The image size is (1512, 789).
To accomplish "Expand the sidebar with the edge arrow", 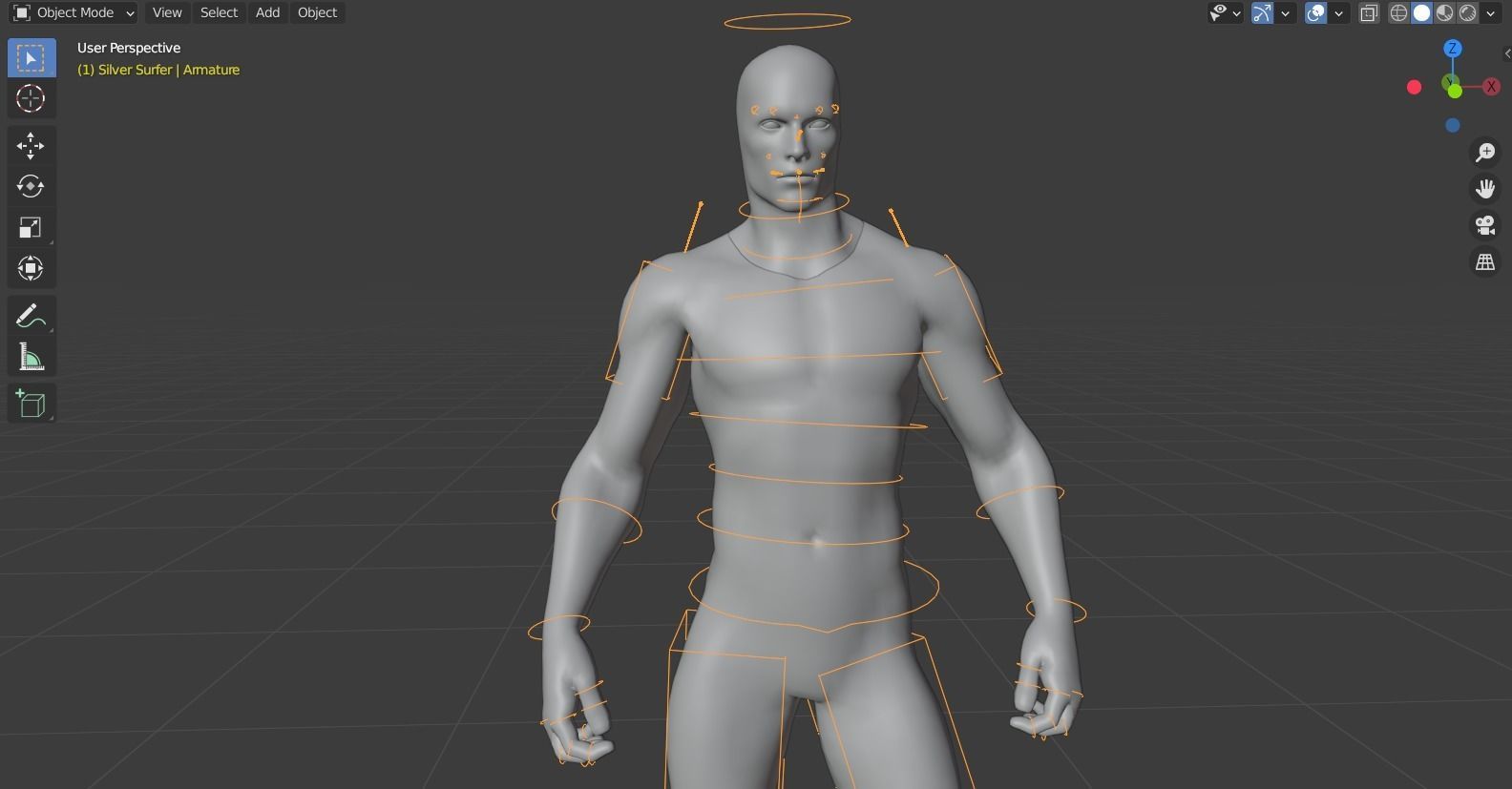I will pyautogui.click(x=1506, y=53).
